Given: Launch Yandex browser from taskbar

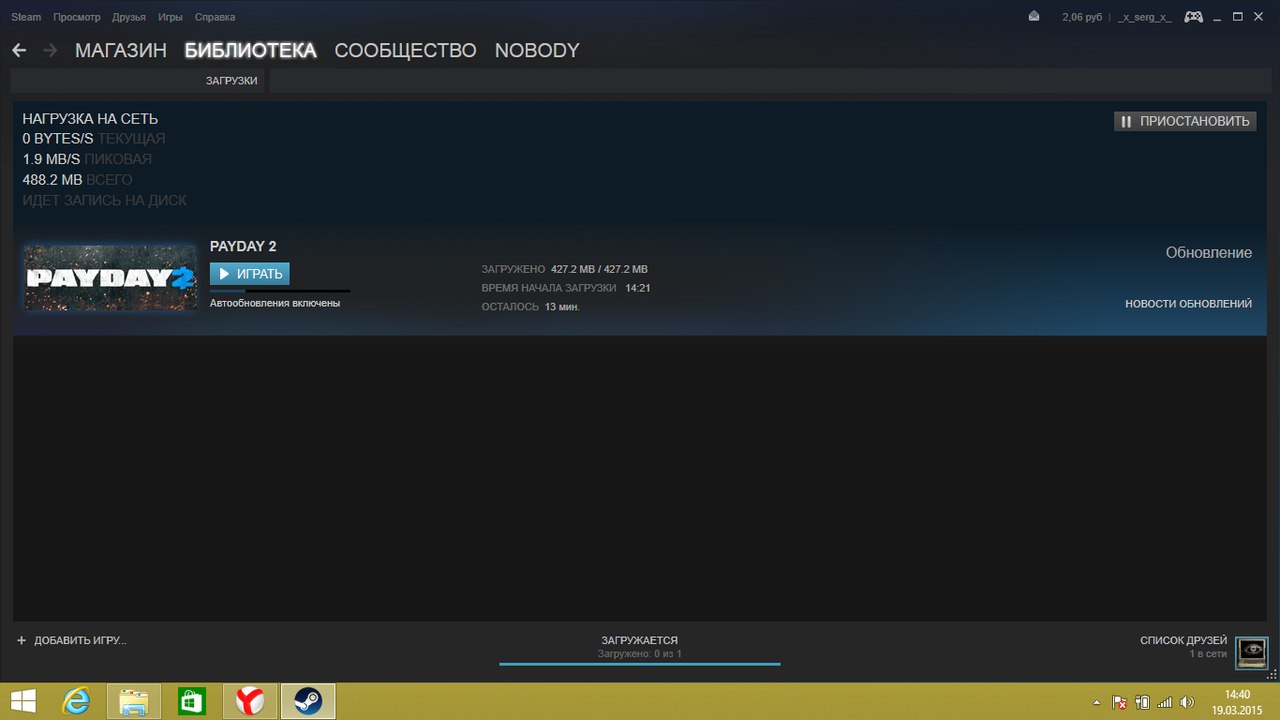Looking at the screenshot, I should pos(250,701).
